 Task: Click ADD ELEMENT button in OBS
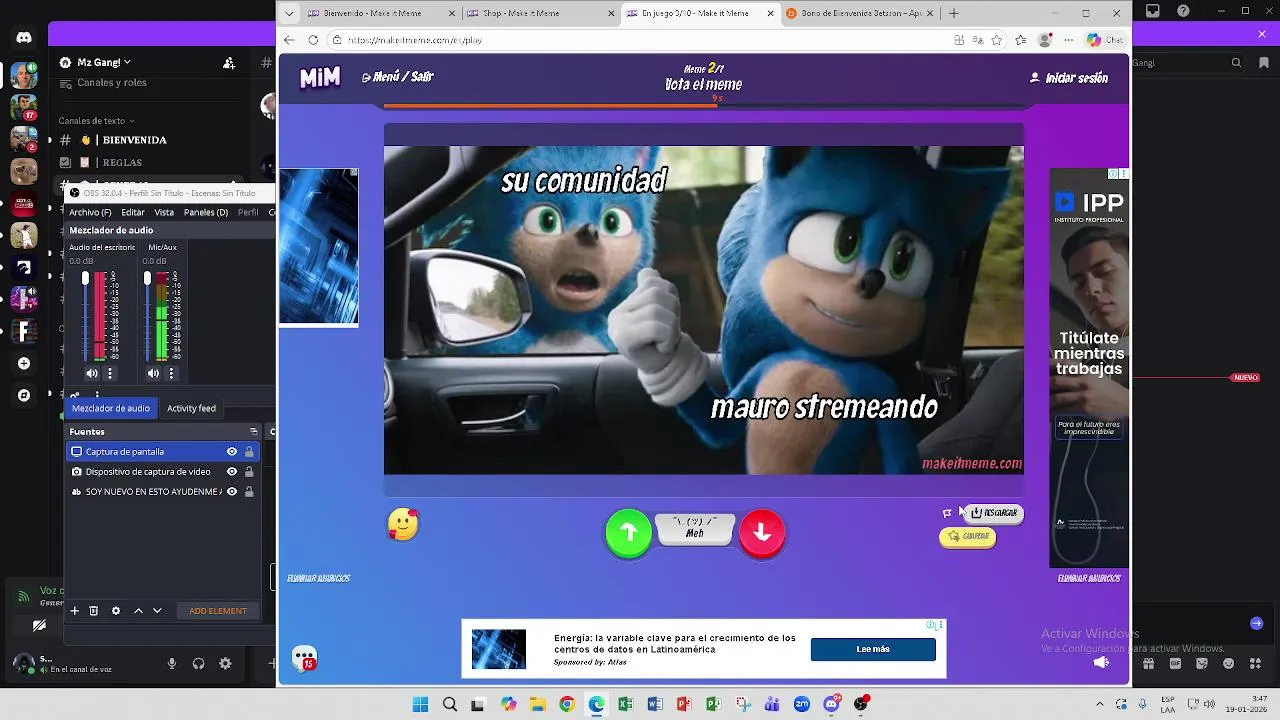coord(218,611)
